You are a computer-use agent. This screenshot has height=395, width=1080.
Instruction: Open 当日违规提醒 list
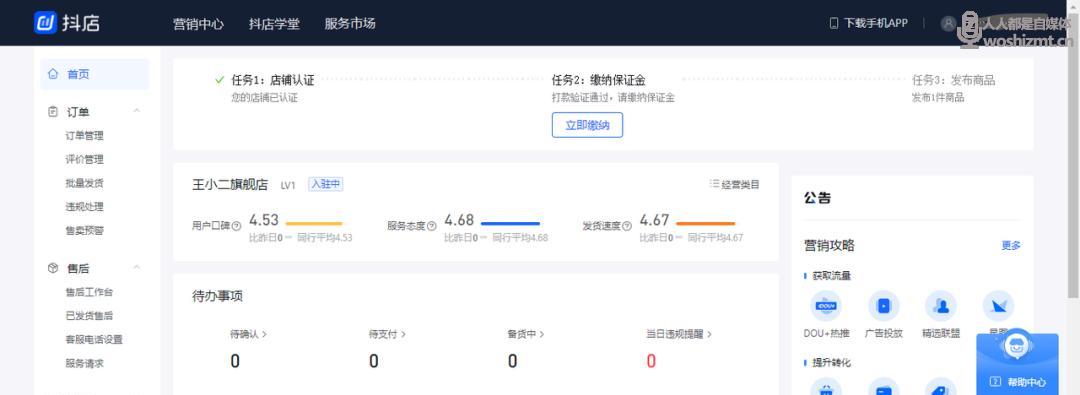(679, 334)
